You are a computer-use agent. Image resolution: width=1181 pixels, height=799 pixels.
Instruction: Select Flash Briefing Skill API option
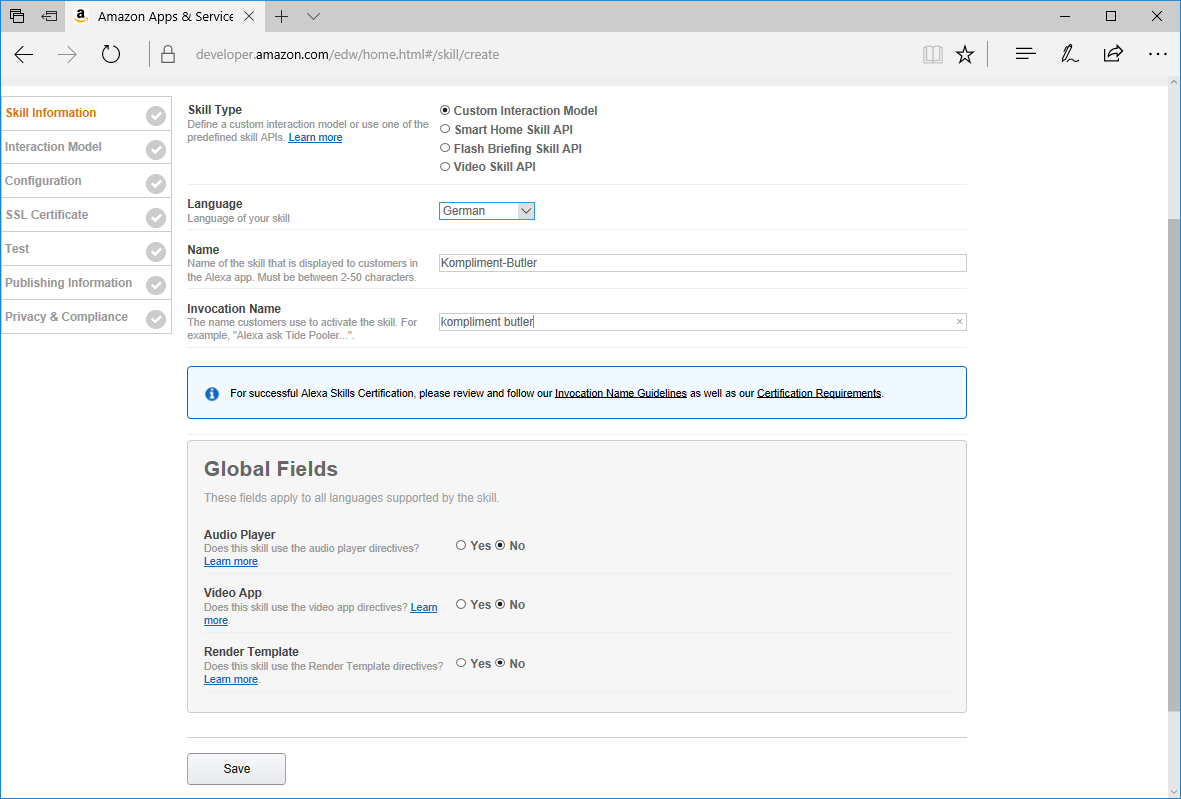(446, 148)
